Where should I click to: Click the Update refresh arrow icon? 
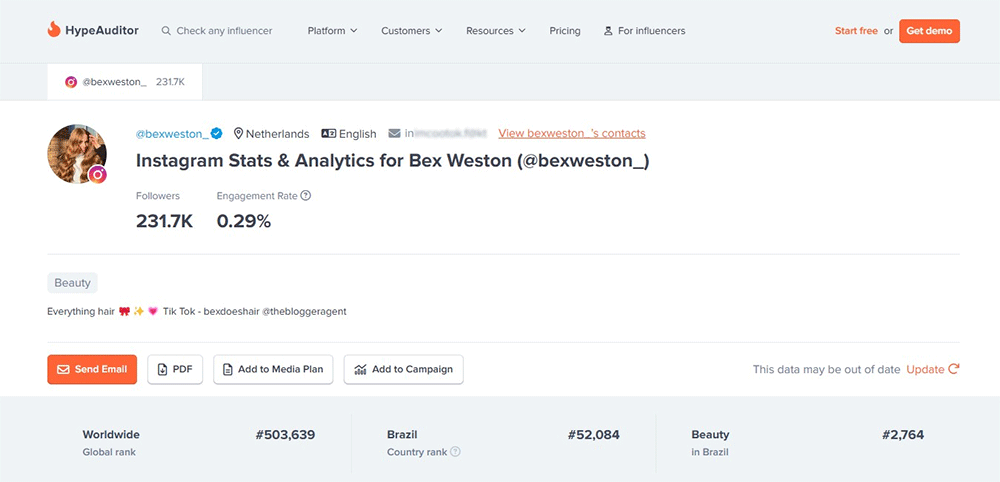954,369
